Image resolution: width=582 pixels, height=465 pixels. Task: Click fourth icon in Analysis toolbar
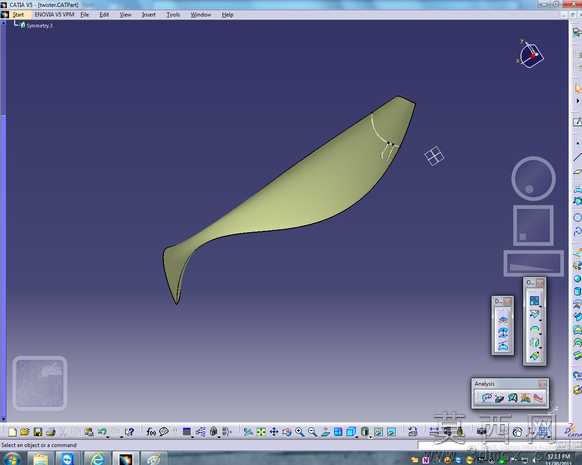point(525,398)
